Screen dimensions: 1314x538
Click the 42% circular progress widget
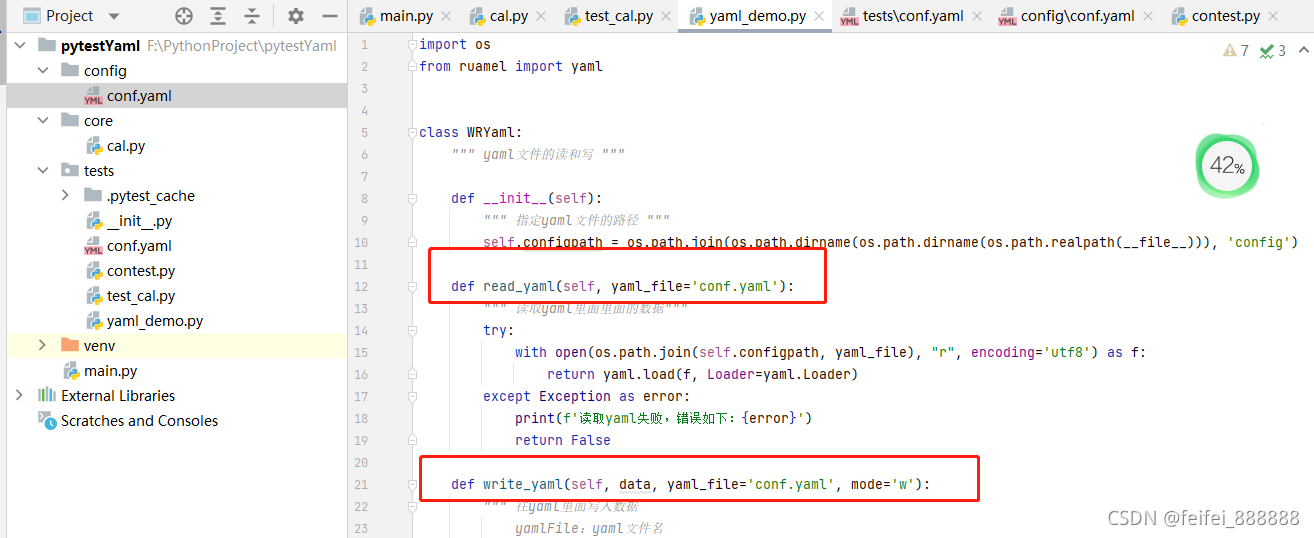[x=1227, y=167]
